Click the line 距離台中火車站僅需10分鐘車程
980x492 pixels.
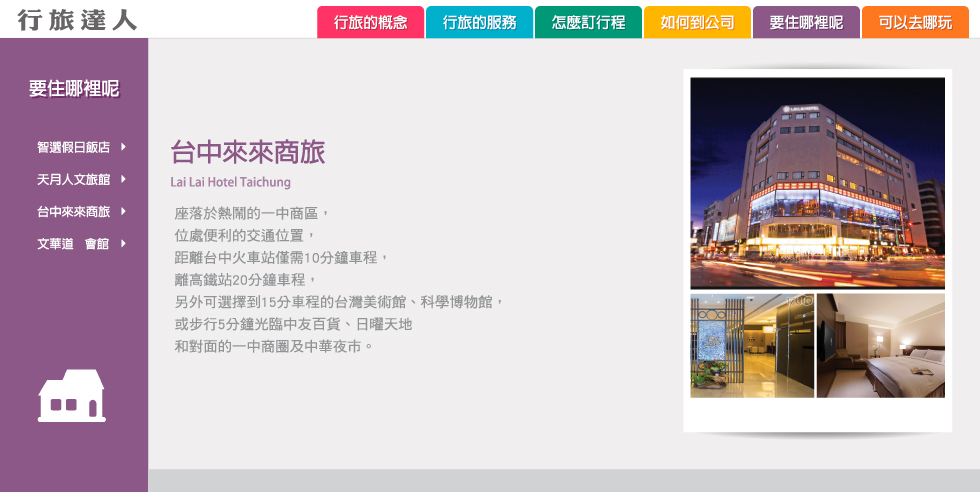(x=281, y=258)
